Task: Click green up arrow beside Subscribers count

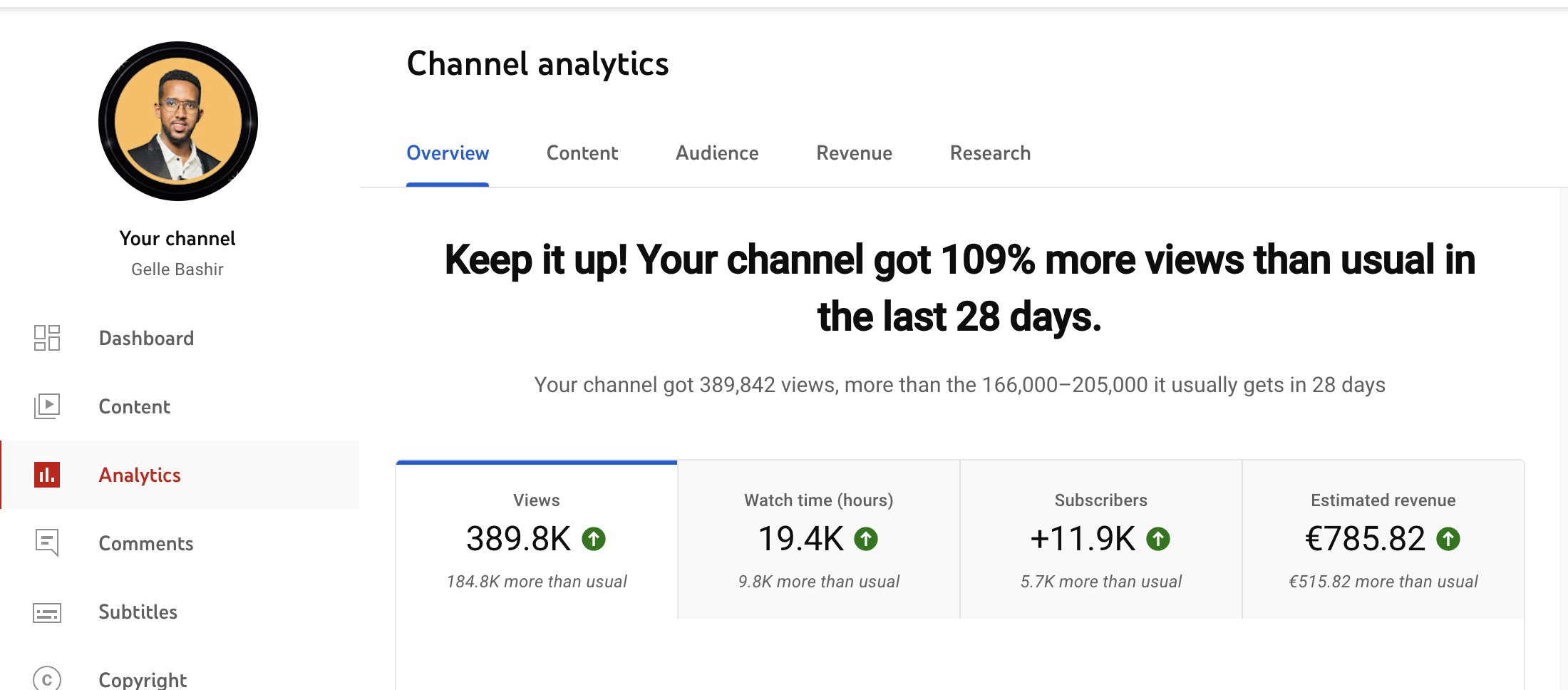Action: click(1158, 539)
